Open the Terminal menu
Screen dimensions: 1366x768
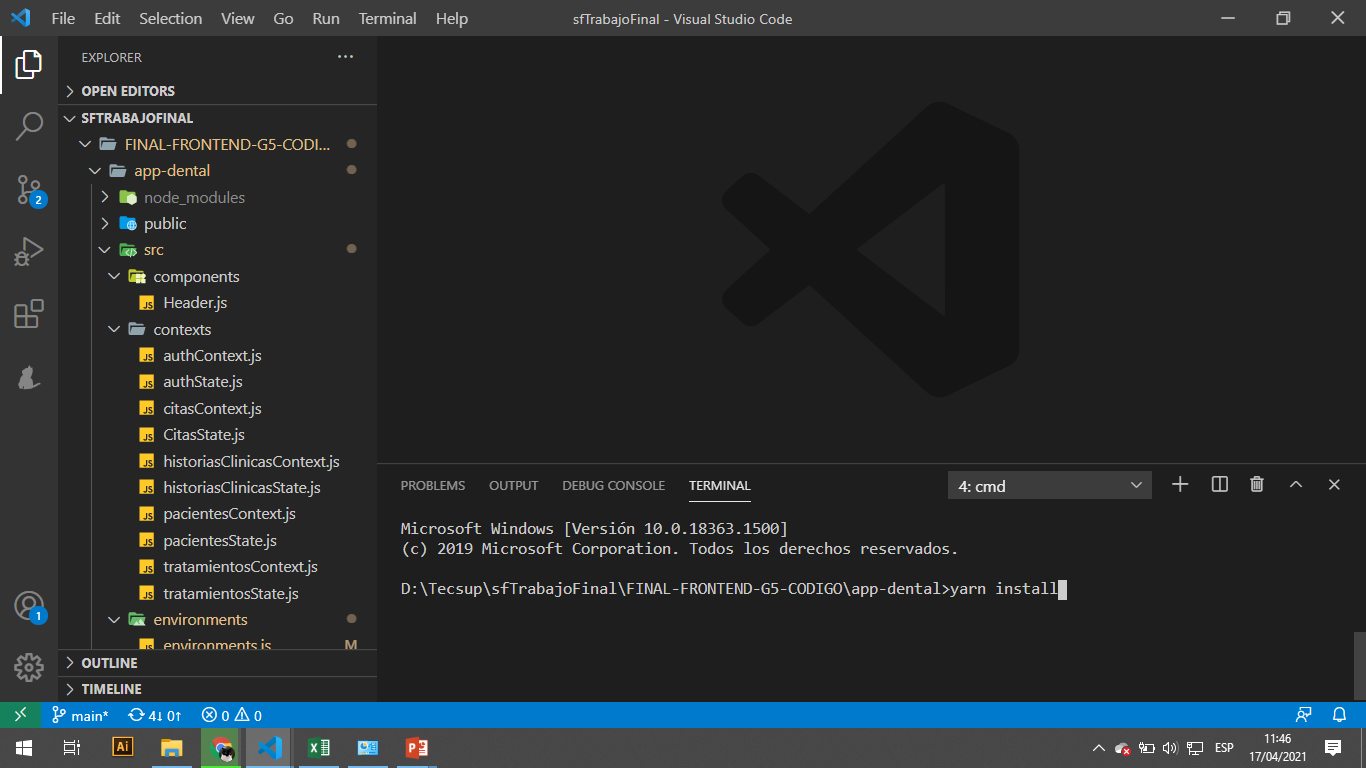pos(387,18)
